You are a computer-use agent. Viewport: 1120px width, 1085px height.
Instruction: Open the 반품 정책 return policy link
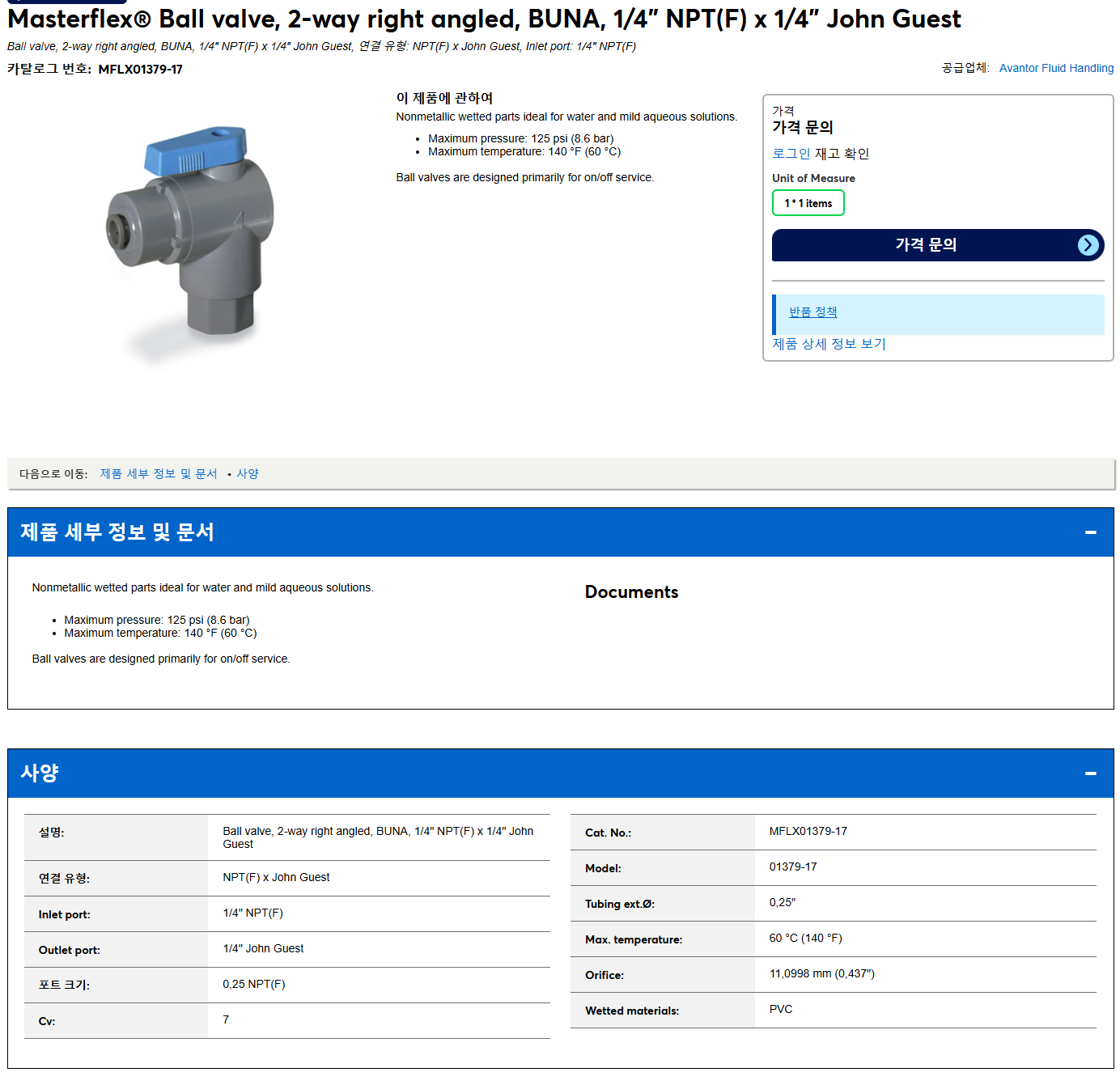click(x=812, y=312)
